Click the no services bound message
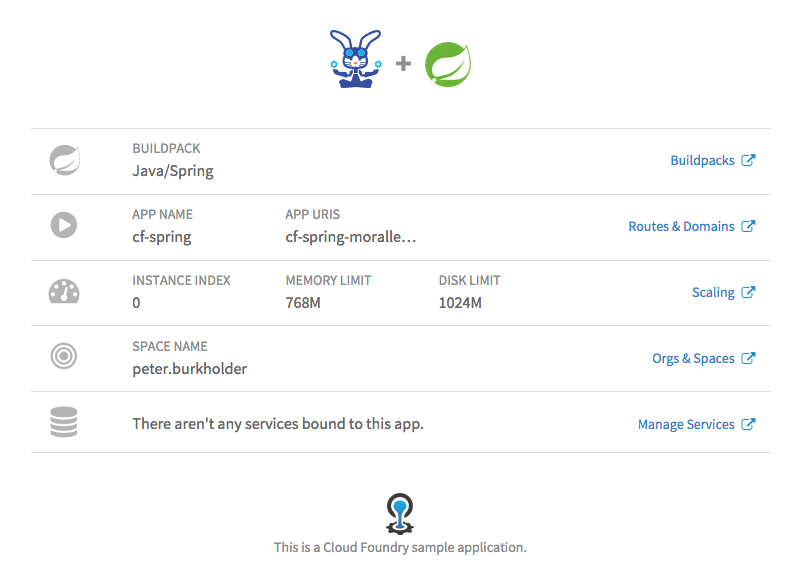This screenshot has height=587, width=800. [x=278, y=424]
